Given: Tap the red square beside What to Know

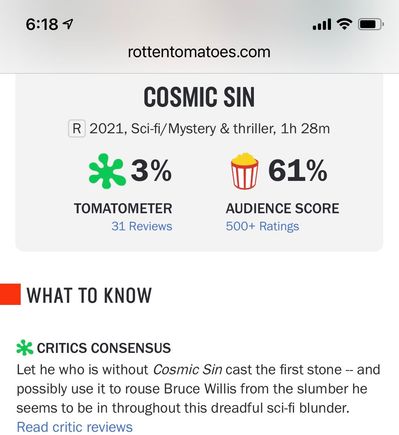Looking at the screenshot, I should pos(10,294).
